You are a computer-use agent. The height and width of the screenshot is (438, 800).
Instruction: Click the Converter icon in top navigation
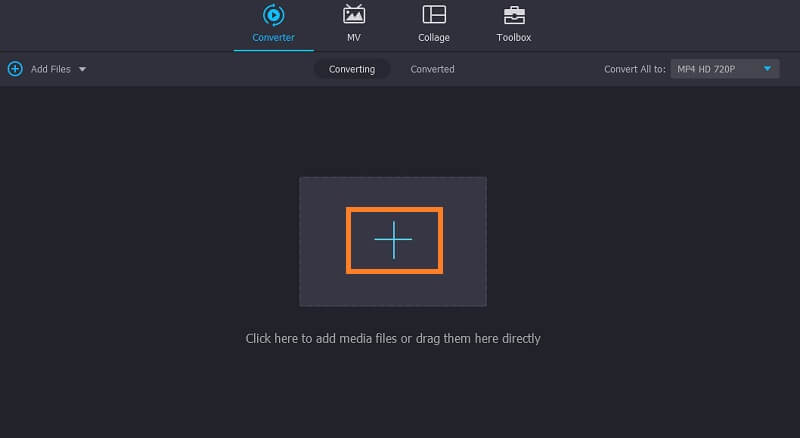pyautogui.click(x=273, y=15)
